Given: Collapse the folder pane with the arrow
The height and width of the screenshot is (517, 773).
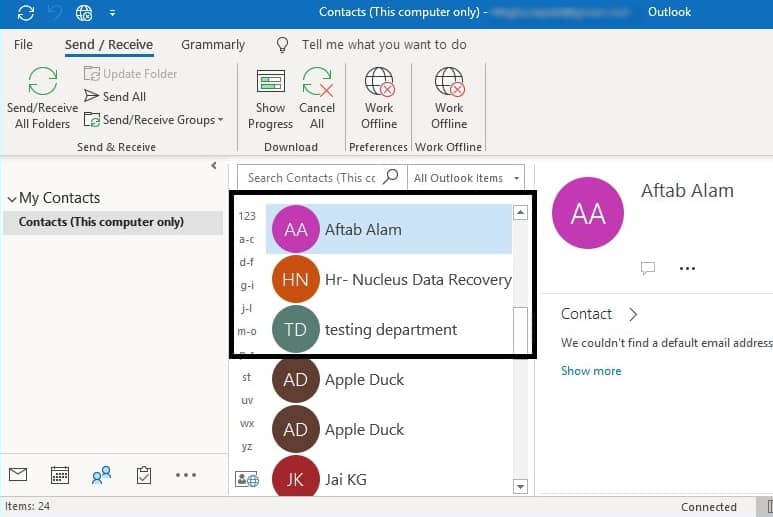Looking at the screenshot, I should click(214, 166).
